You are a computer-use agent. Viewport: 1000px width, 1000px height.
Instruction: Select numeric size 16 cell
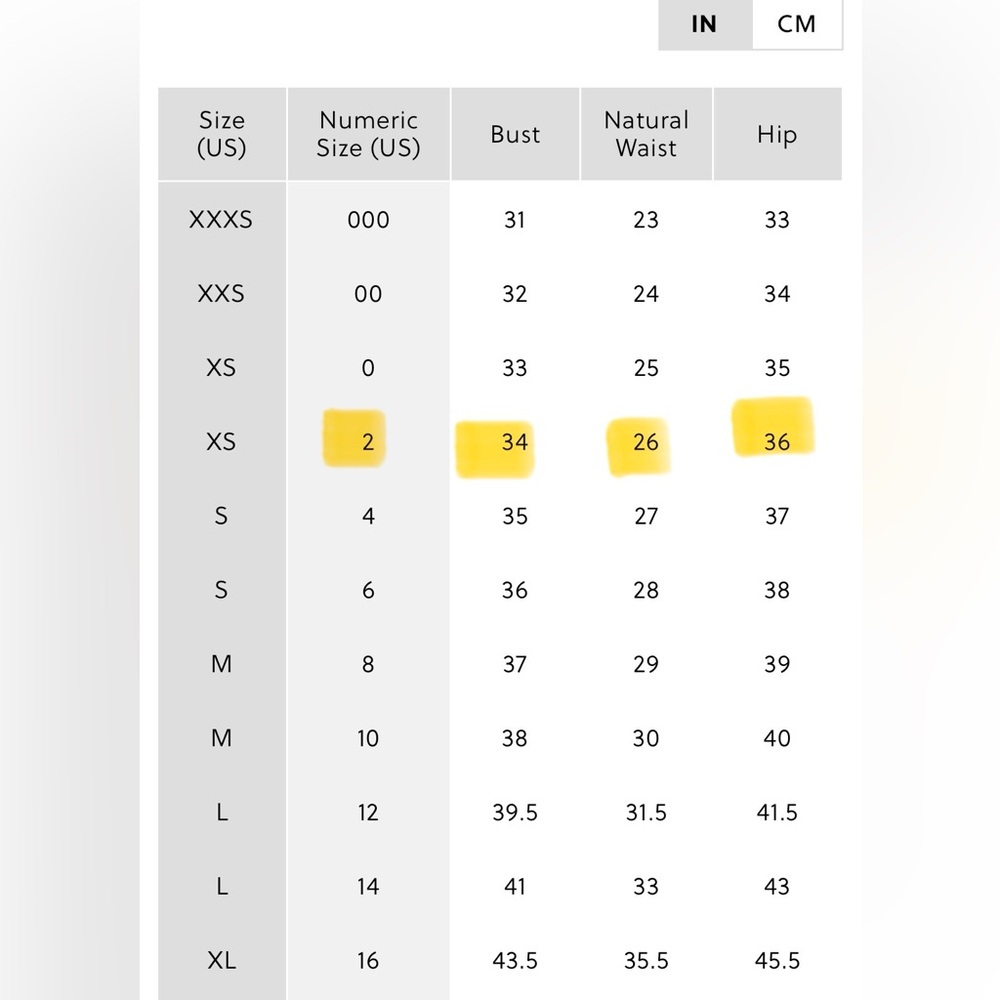(368, 960)
